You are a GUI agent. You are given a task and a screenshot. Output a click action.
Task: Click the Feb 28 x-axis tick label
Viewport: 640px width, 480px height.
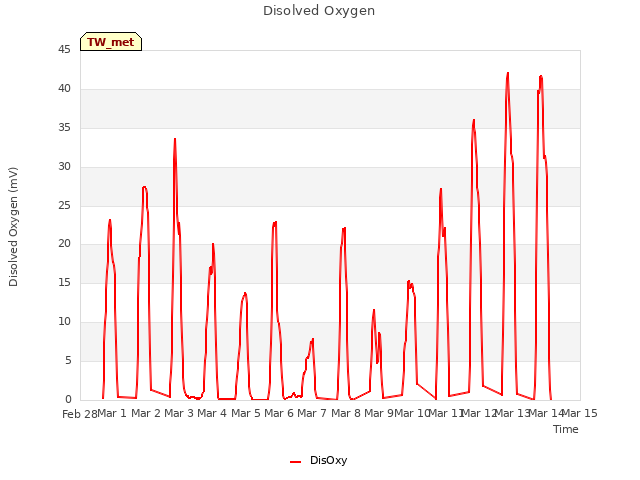[x=80, y=414]
